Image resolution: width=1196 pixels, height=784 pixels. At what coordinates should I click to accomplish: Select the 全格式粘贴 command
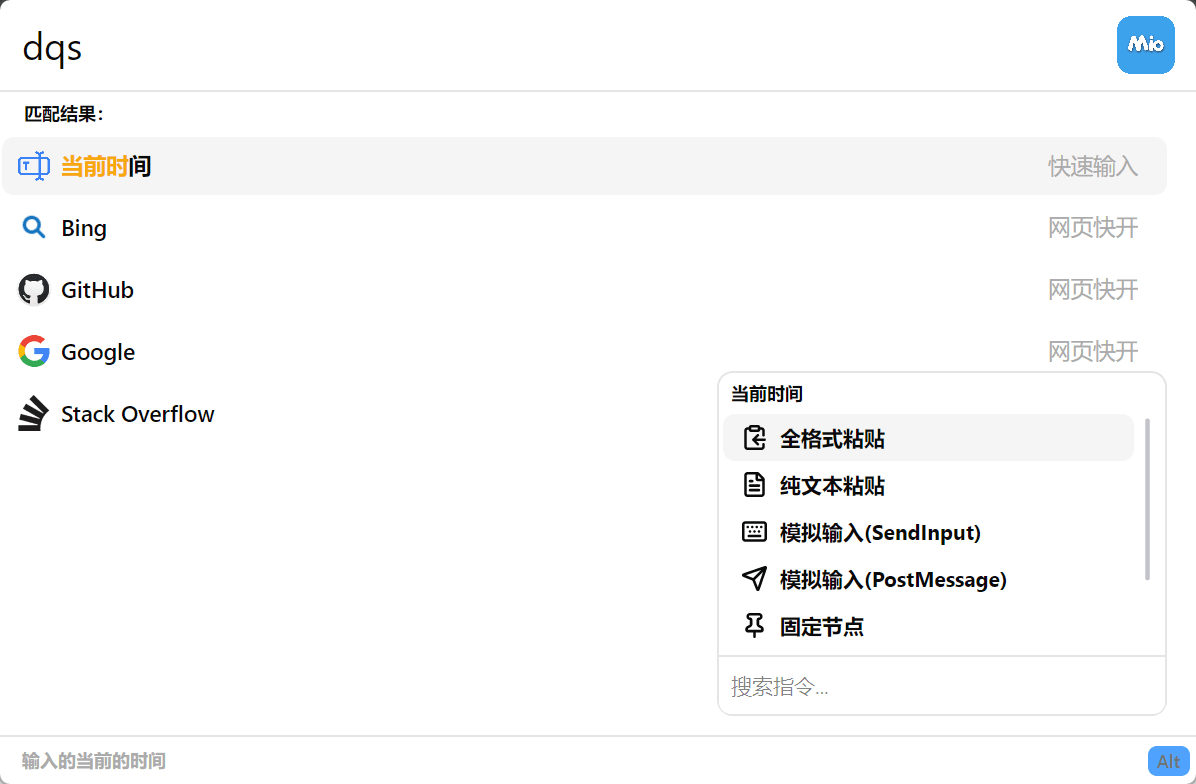(x=928, y=439)
